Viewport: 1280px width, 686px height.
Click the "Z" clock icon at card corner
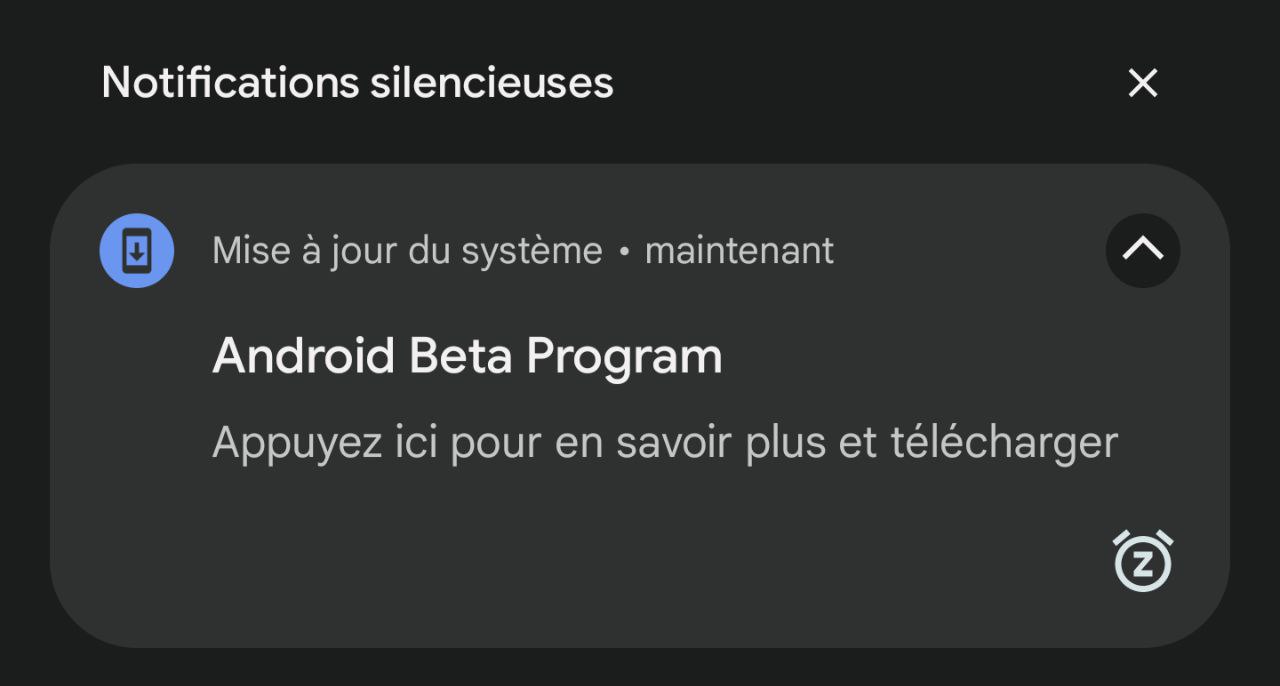click(1142, 561)
